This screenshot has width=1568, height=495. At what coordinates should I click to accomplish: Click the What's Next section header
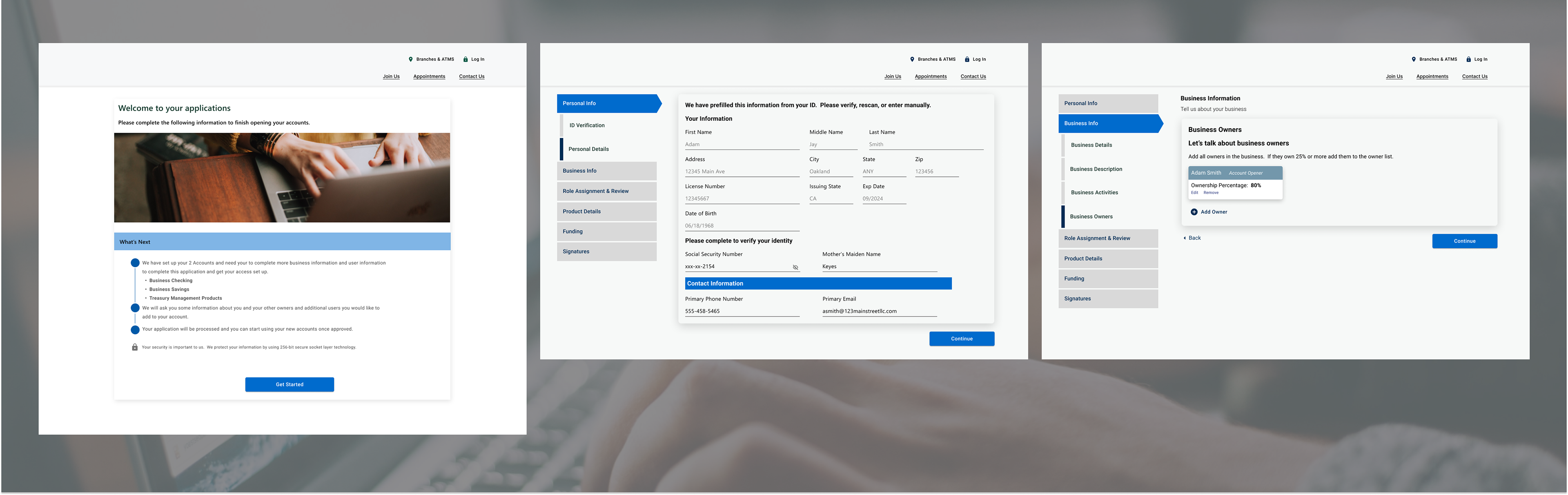coord(283,242)
